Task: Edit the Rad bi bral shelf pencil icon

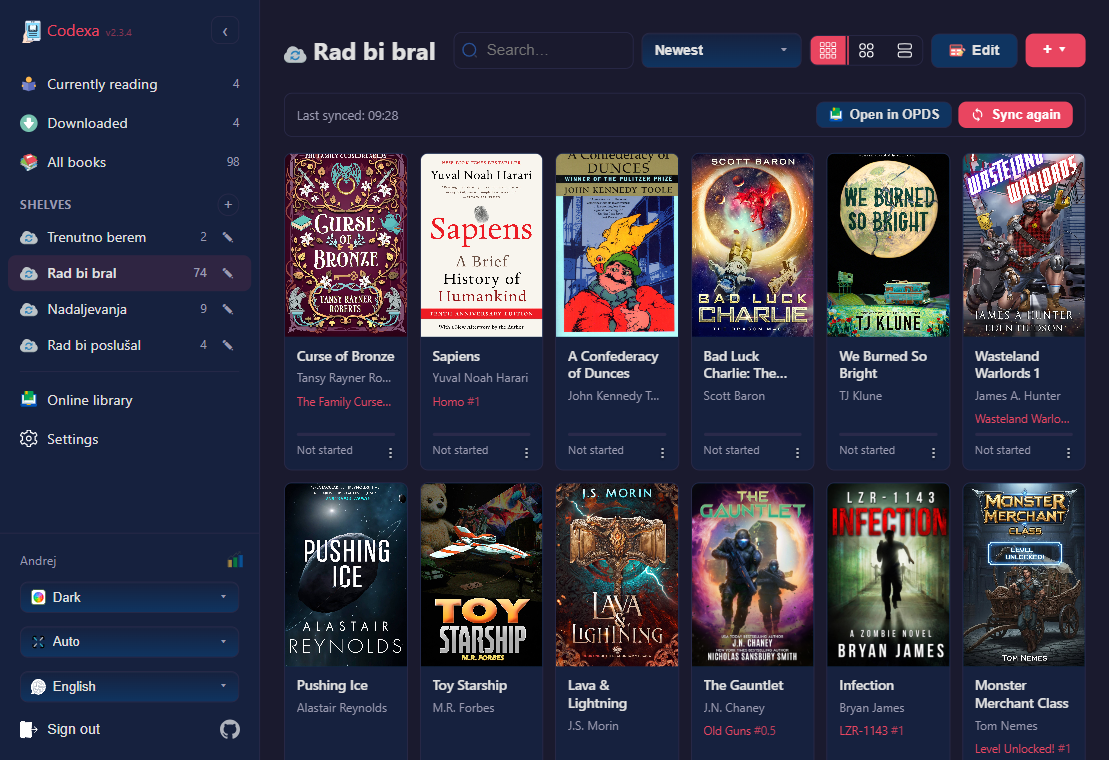Action: click(x=228, y=273)
